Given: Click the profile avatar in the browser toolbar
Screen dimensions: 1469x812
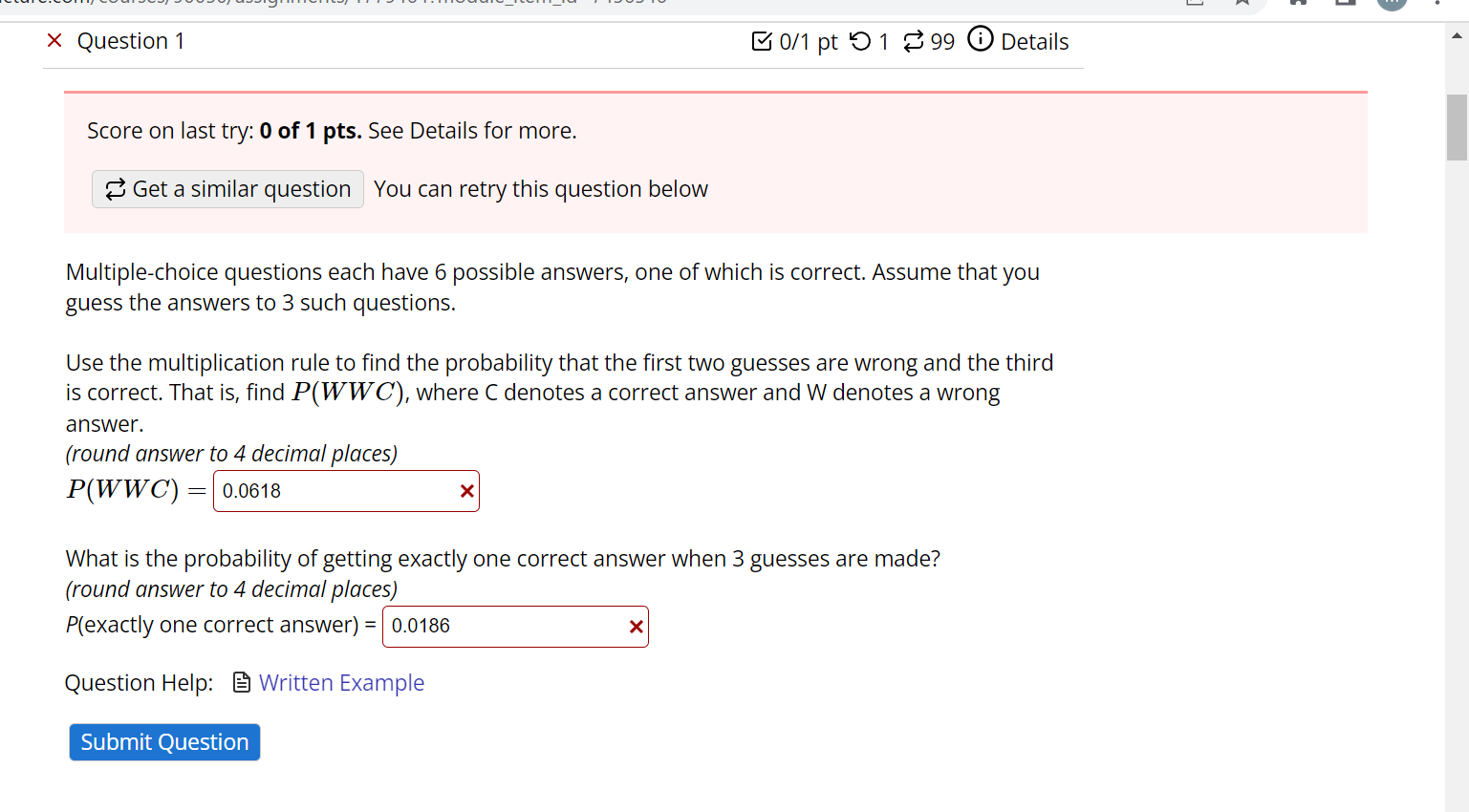Looking at the screenshot, I should pyautogui.click(x=1391, y=4).
